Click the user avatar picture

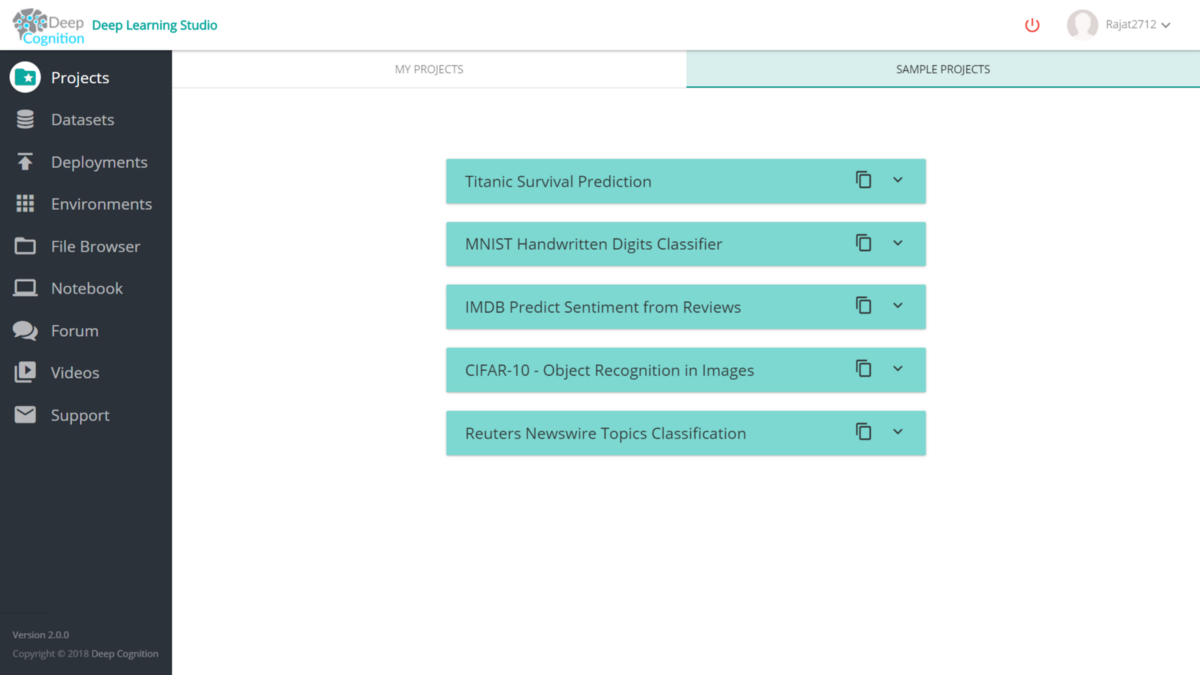1082,25
